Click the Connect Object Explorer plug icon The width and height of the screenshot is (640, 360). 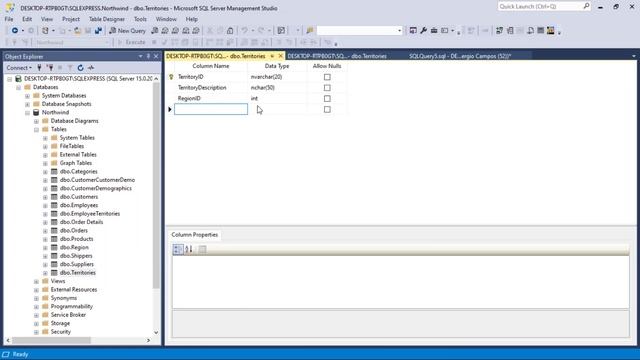[x=40, y=68]
